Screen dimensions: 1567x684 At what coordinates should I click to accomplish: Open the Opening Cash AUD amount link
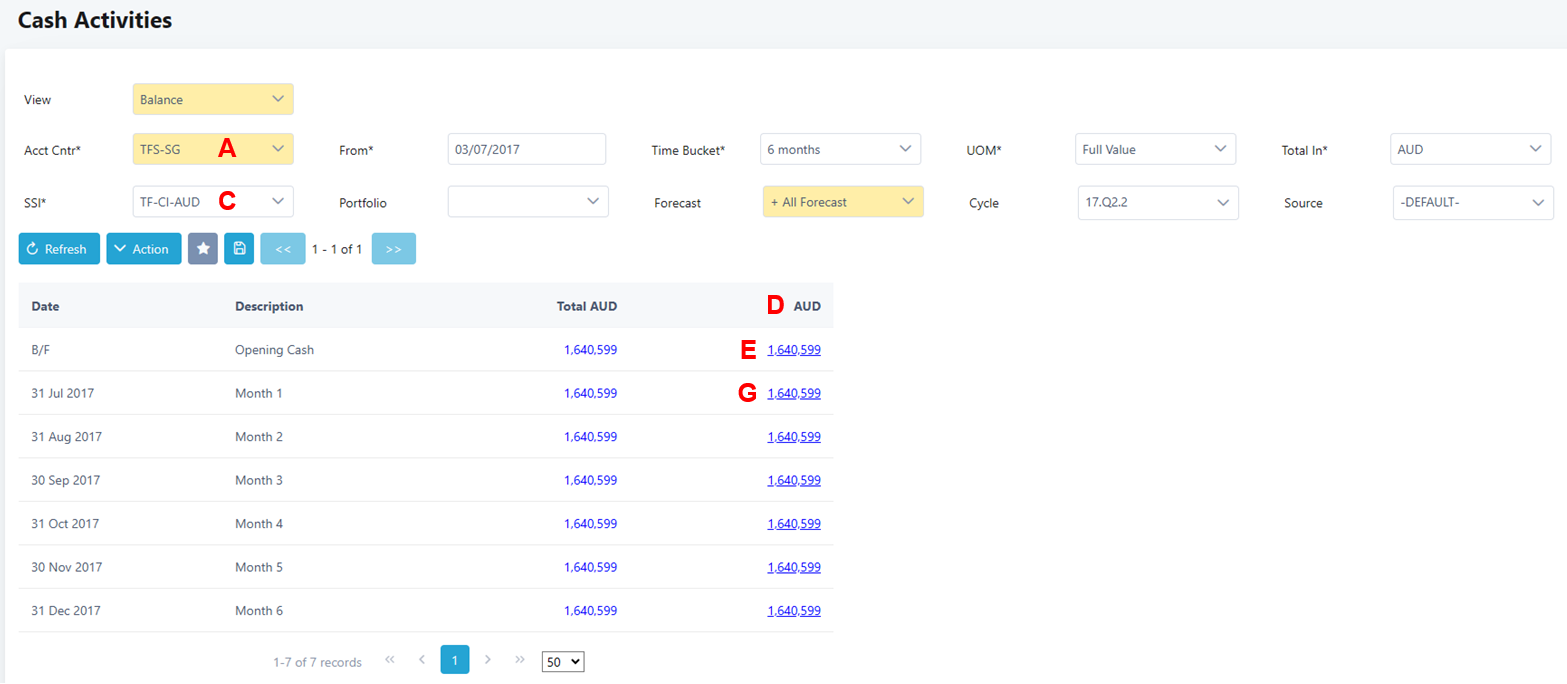[793, 350]
